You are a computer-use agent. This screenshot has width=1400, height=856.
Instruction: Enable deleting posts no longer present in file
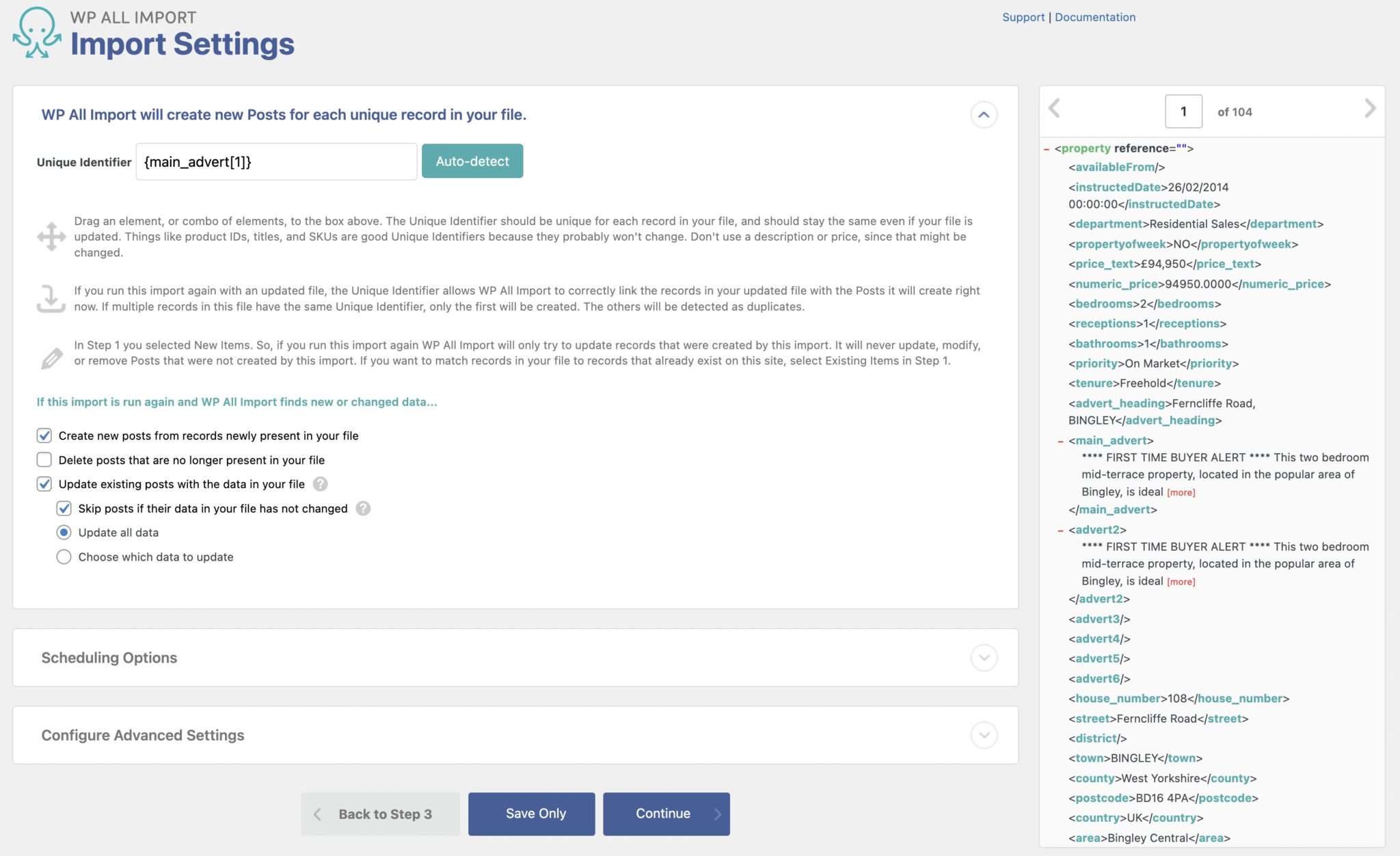44,460
